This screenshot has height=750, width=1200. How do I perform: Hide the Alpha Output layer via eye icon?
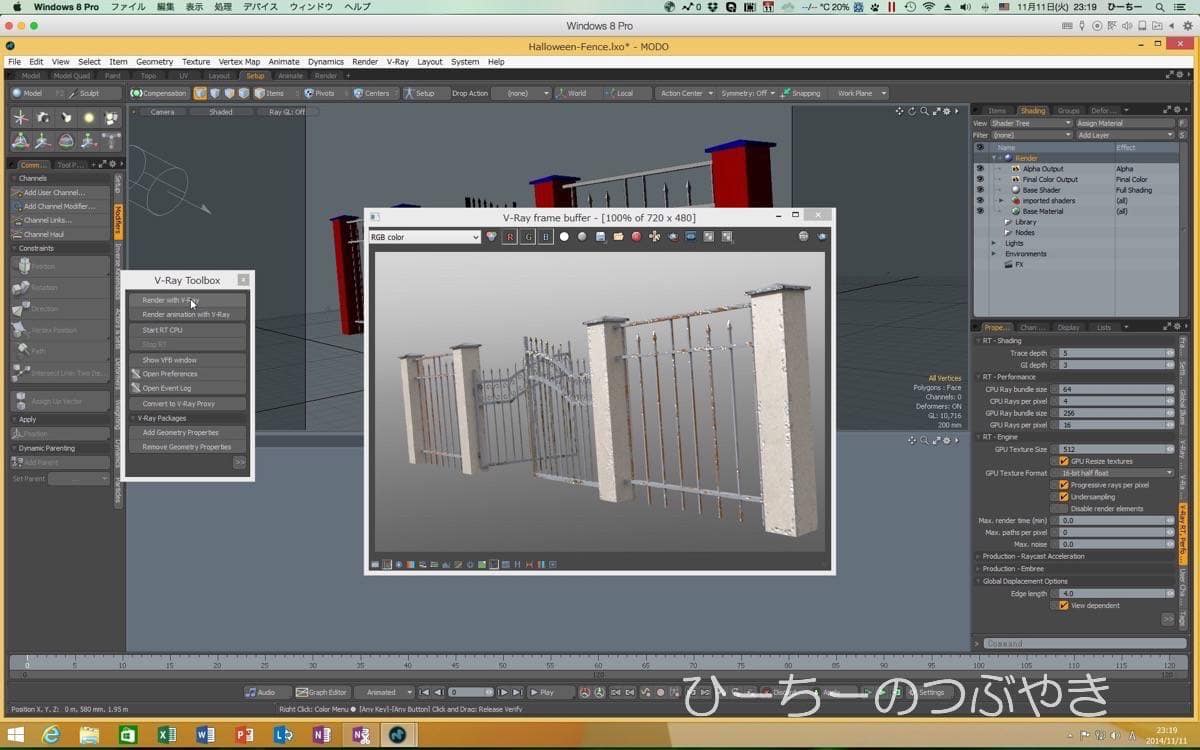point(980,169)
